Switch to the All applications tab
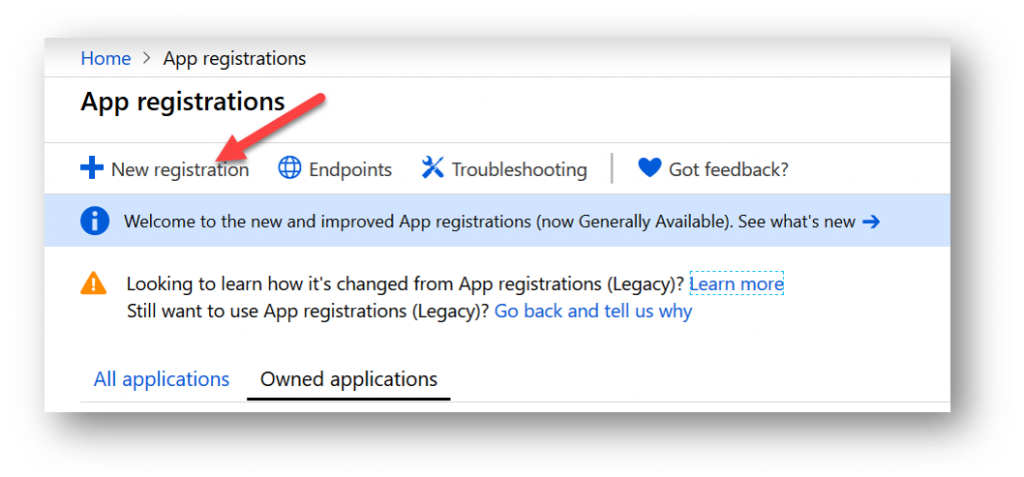This screenshot has width=1024, height=477. 161,379
